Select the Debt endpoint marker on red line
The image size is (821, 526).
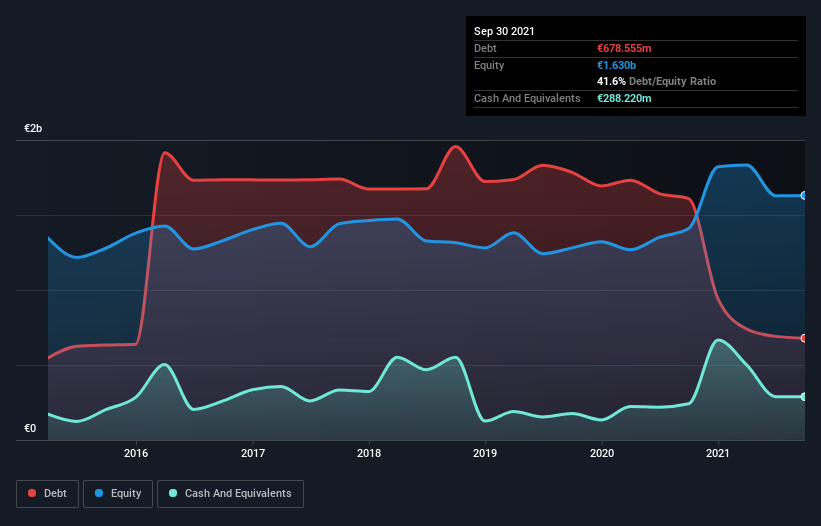(x=804, y=339)
